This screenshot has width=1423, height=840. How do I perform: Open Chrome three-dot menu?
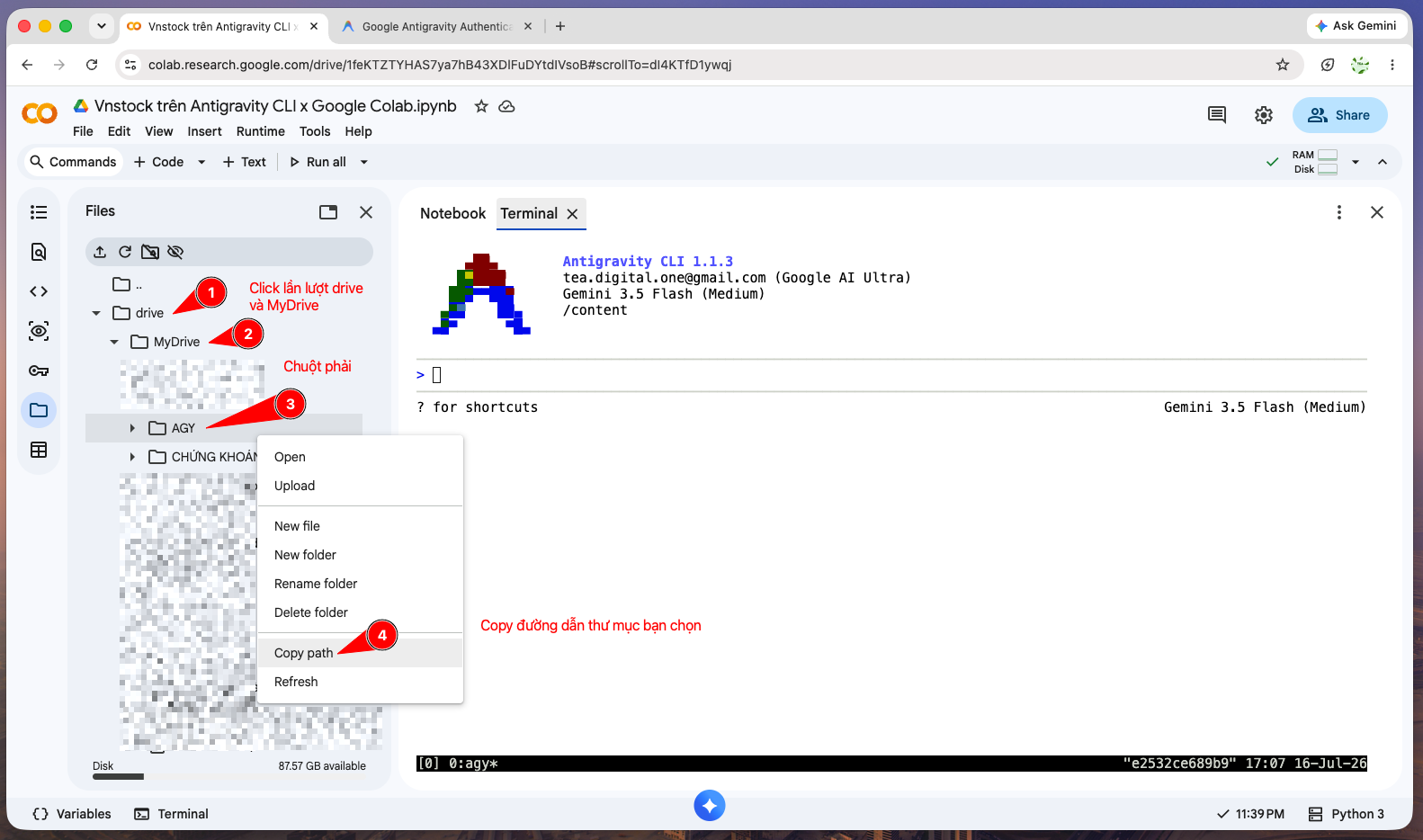1392,65
